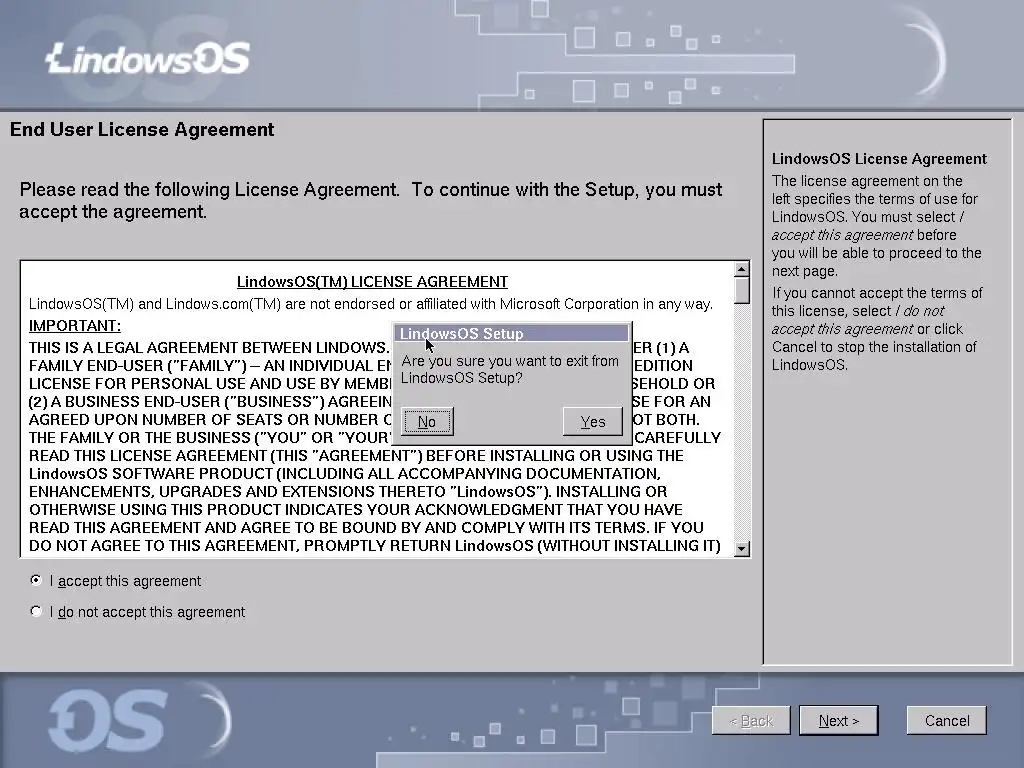Viewport: 1024px width, 768px height.
Task: Click the scrollbar track below the thumb
Action: pyautogui.click(x=741, y=422)
